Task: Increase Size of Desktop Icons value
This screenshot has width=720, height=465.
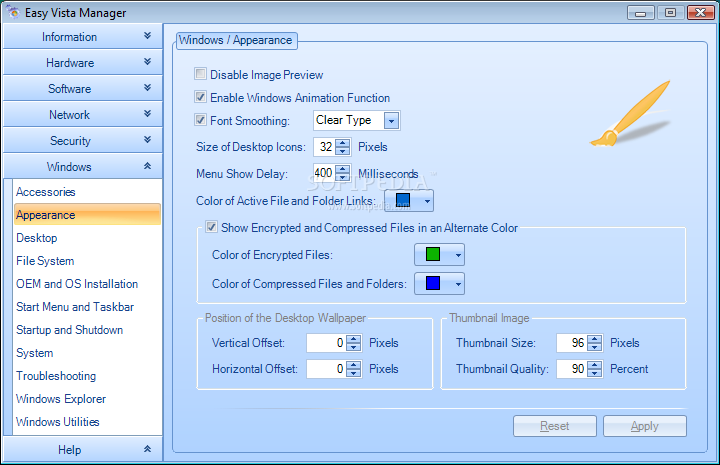Action: (343, 143)
